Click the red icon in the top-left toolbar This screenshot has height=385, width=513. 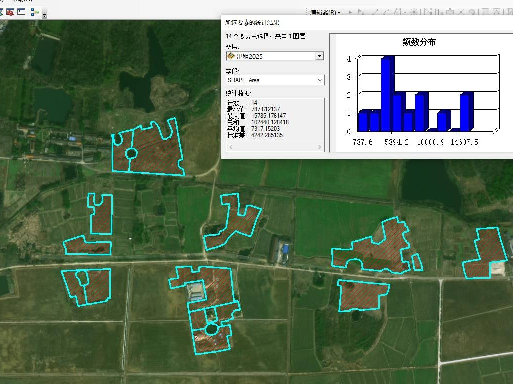pos(10,12)
